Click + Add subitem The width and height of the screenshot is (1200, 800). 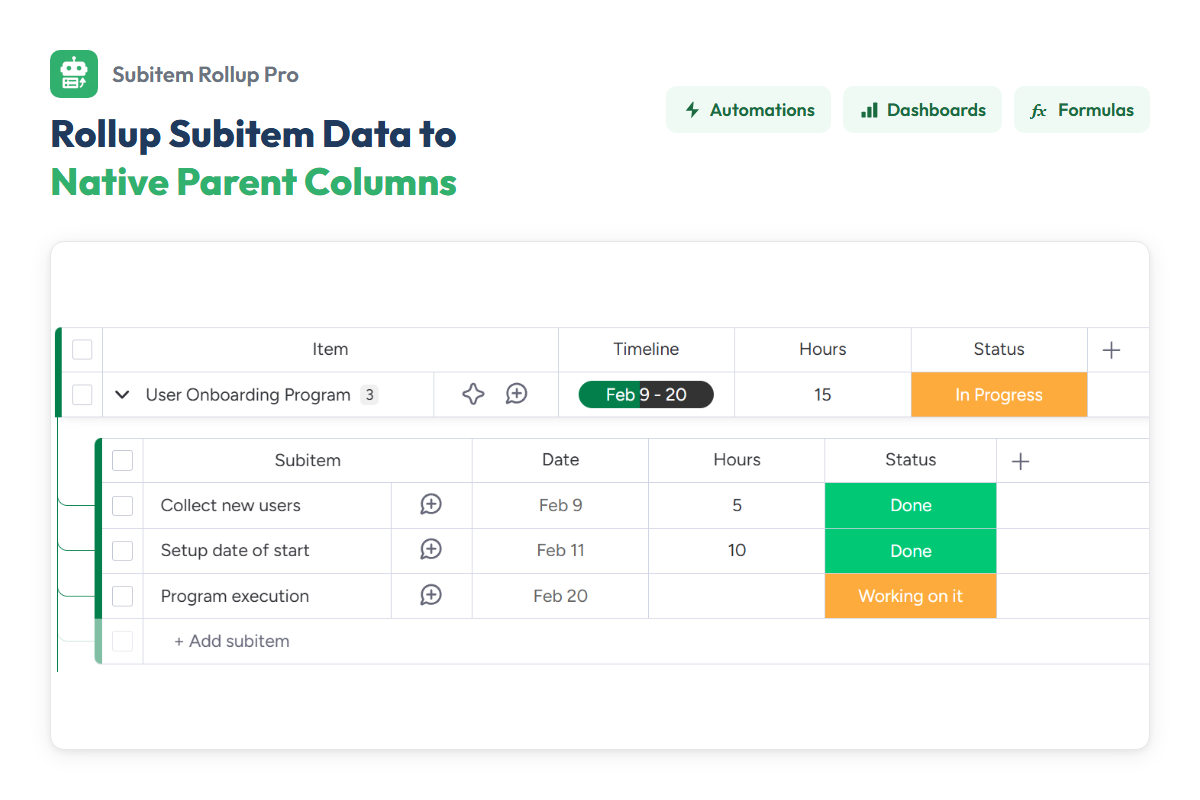coord(232,641)
